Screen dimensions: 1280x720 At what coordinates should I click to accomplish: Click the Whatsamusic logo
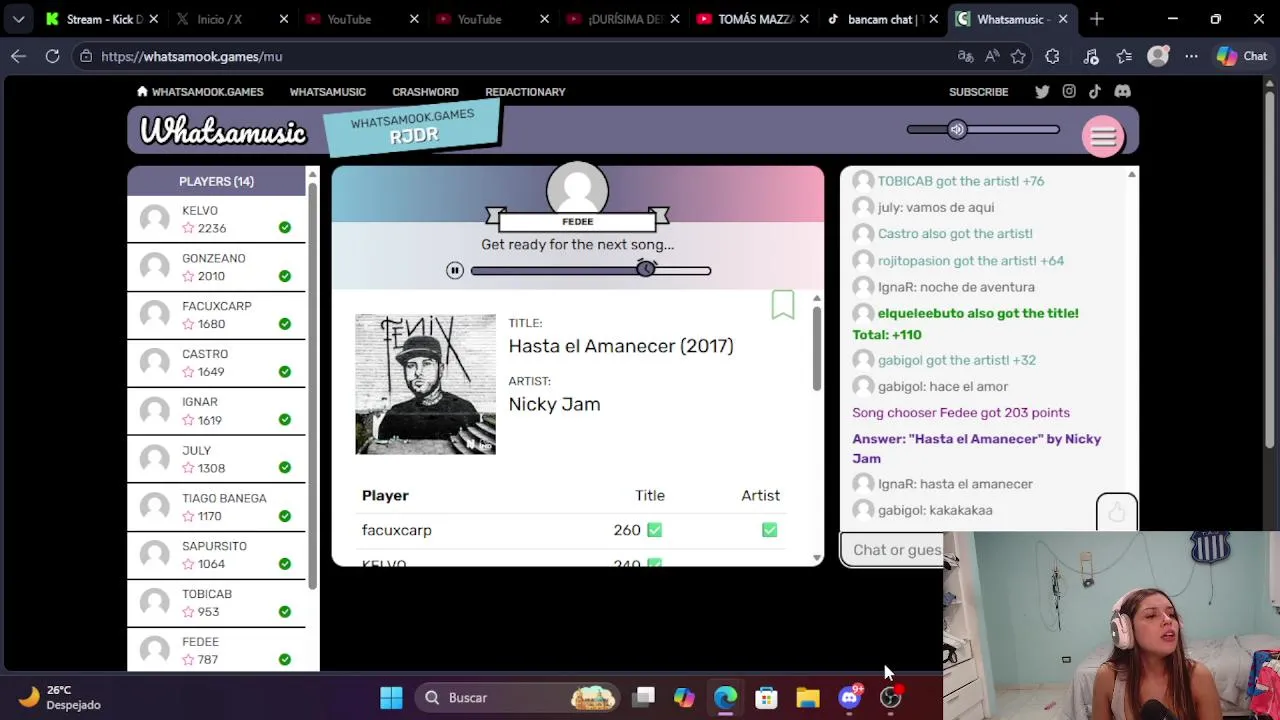[223, 131]
